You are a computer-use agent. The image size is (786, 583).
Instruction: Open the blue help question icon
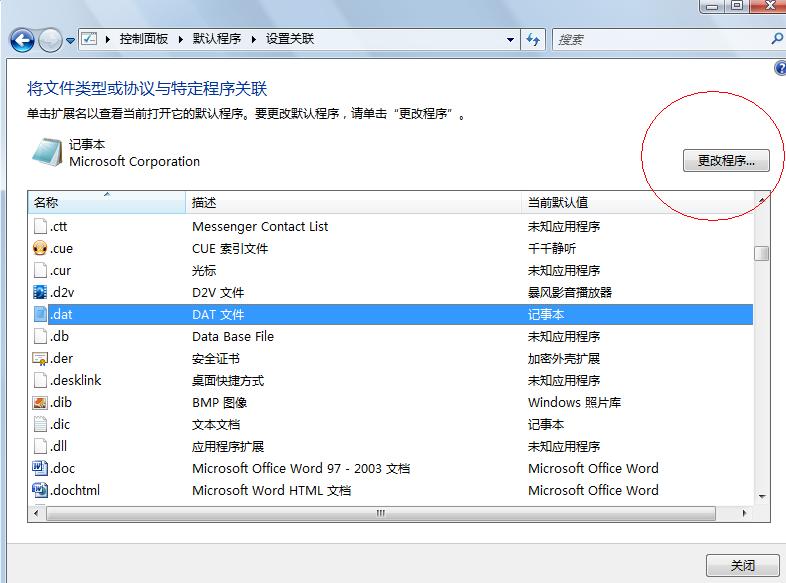(x=780, y=68)
